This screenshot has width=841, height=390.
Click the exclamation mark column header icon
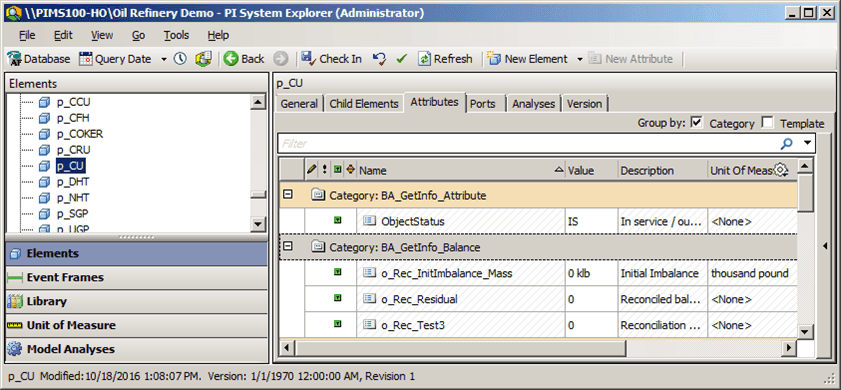325,170
